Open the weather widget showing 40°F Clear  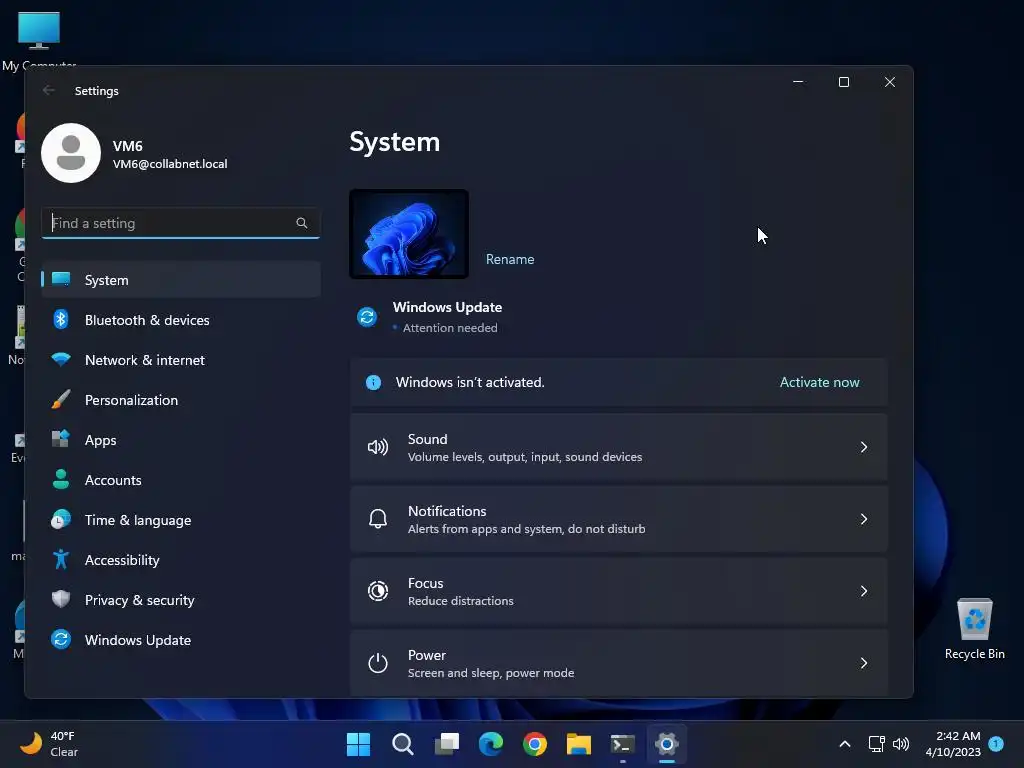coord(50,744)
